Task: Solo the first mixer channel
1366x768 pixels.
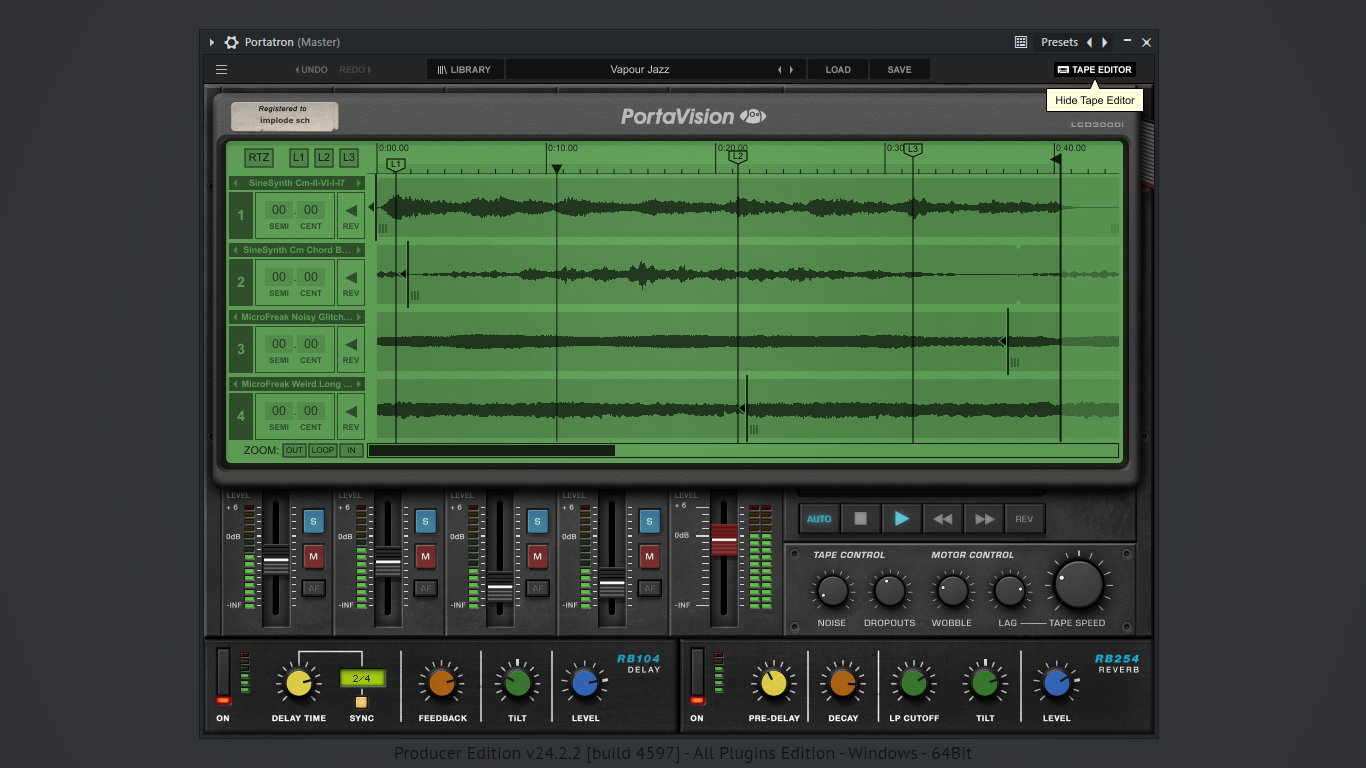Action: tap(314, 521)
